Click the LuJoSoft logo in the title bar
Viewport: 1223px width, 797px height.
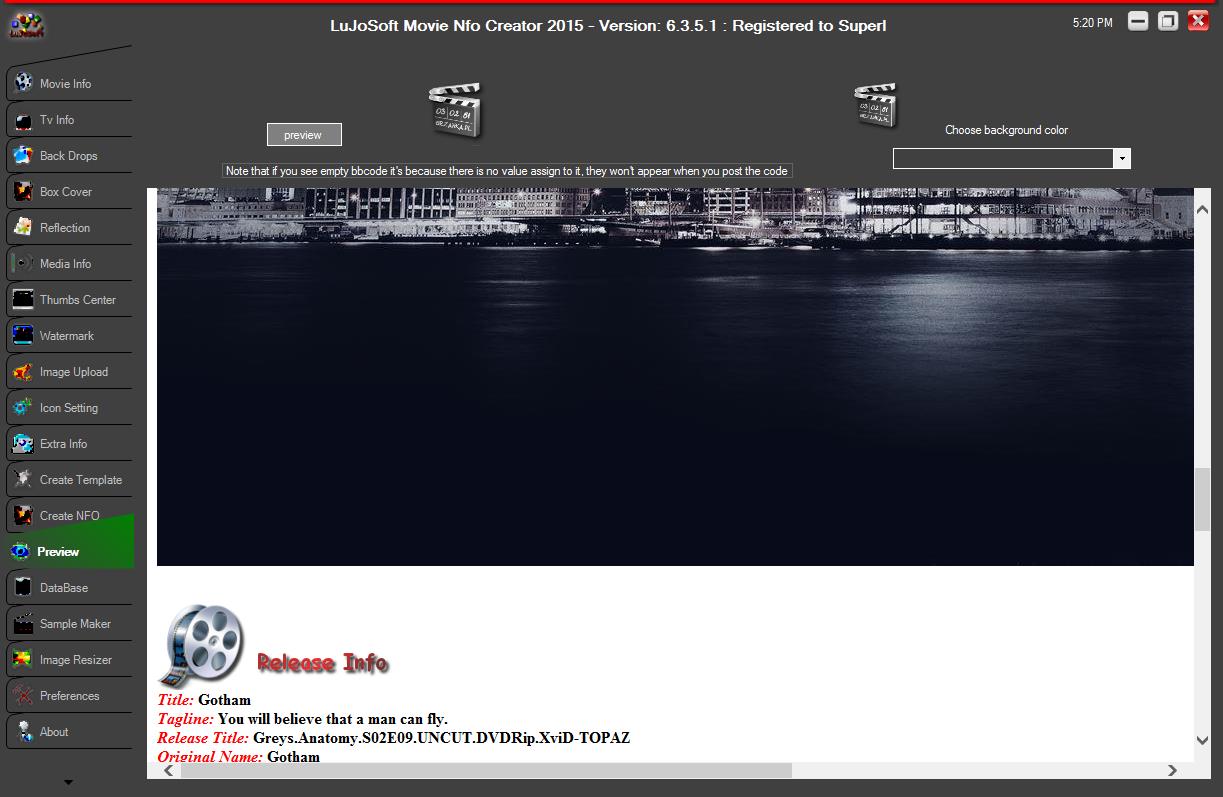(x=26, y=25)
